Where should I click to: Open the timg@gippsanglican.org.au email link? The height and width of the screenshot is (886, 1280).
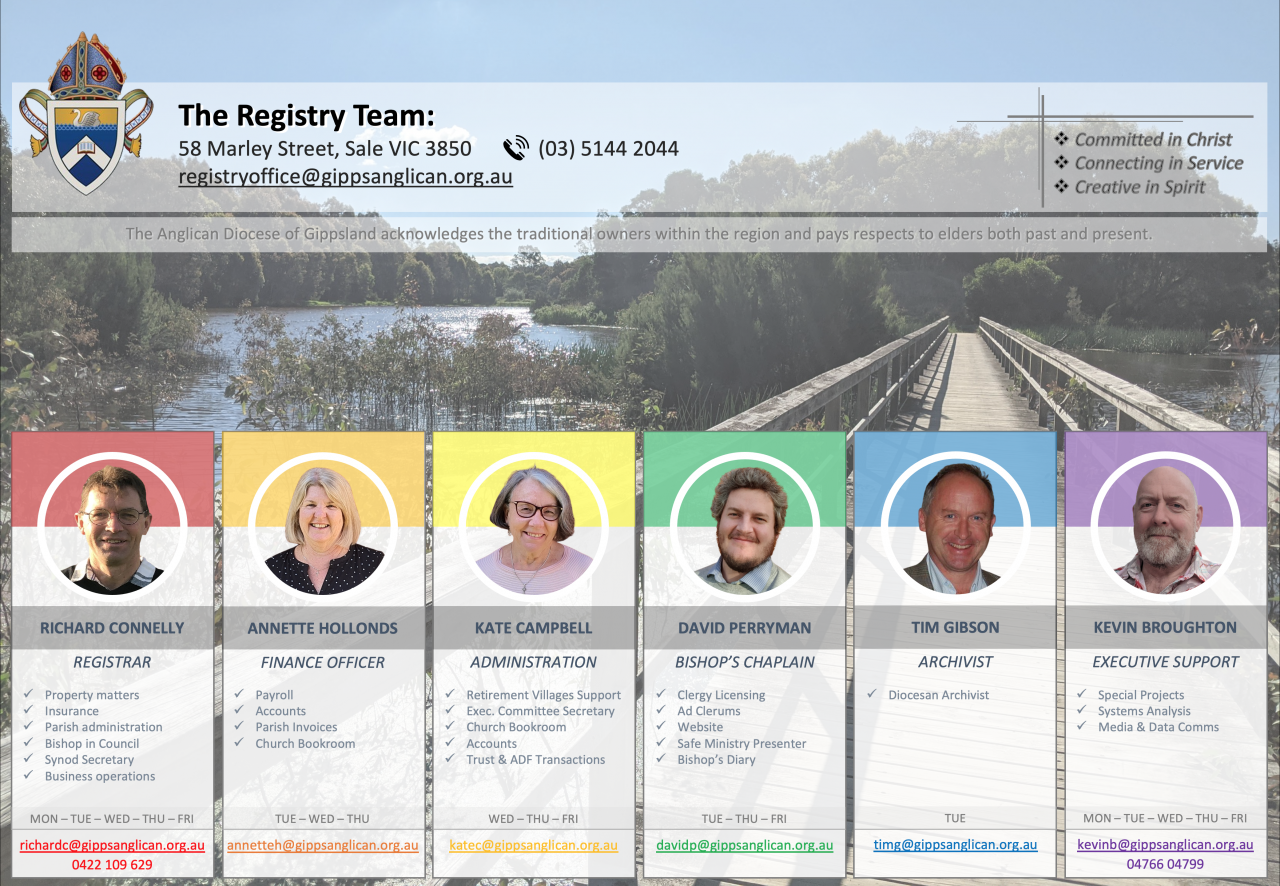coord(955,845)
